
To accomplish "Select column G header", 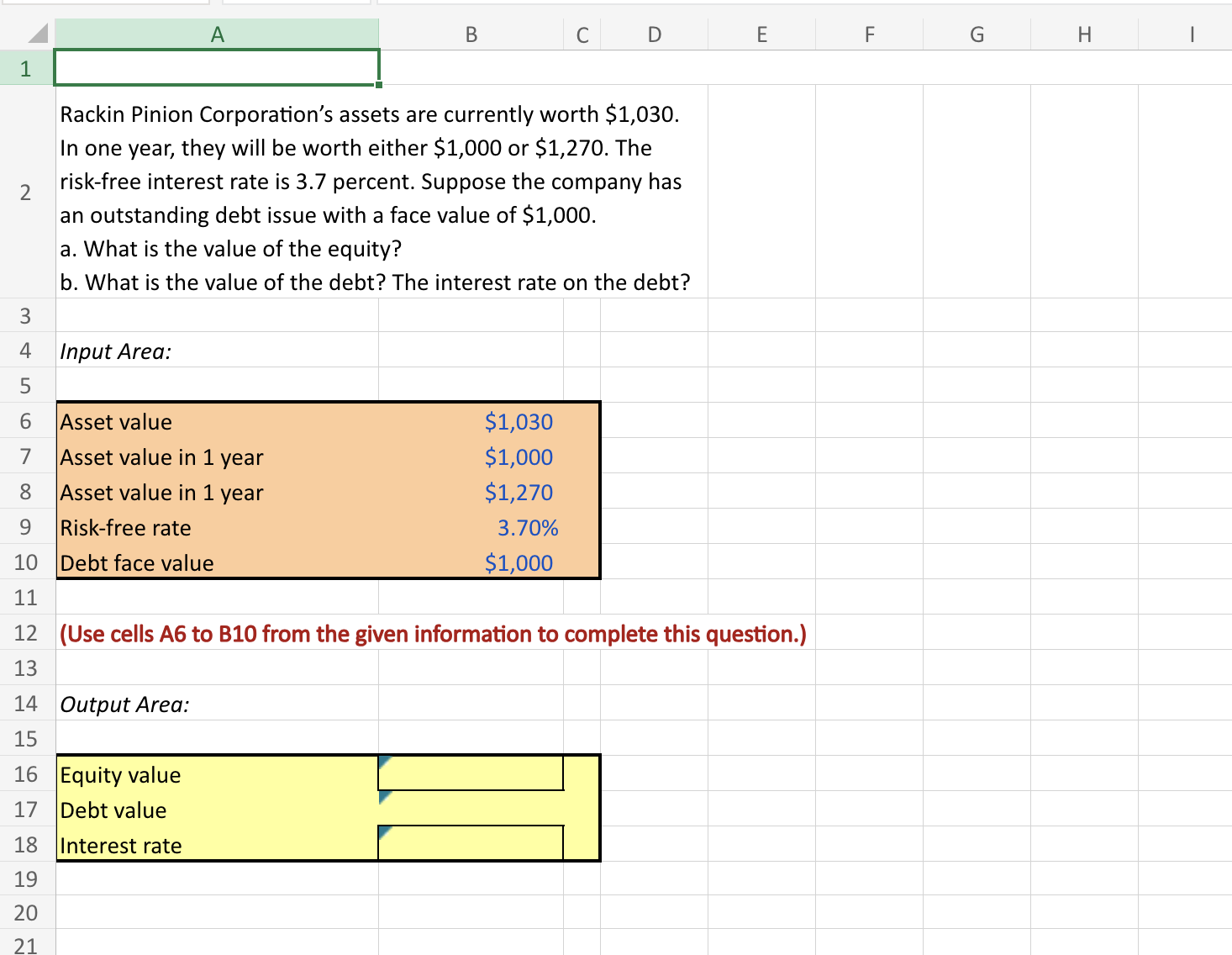I will (977, 34).
